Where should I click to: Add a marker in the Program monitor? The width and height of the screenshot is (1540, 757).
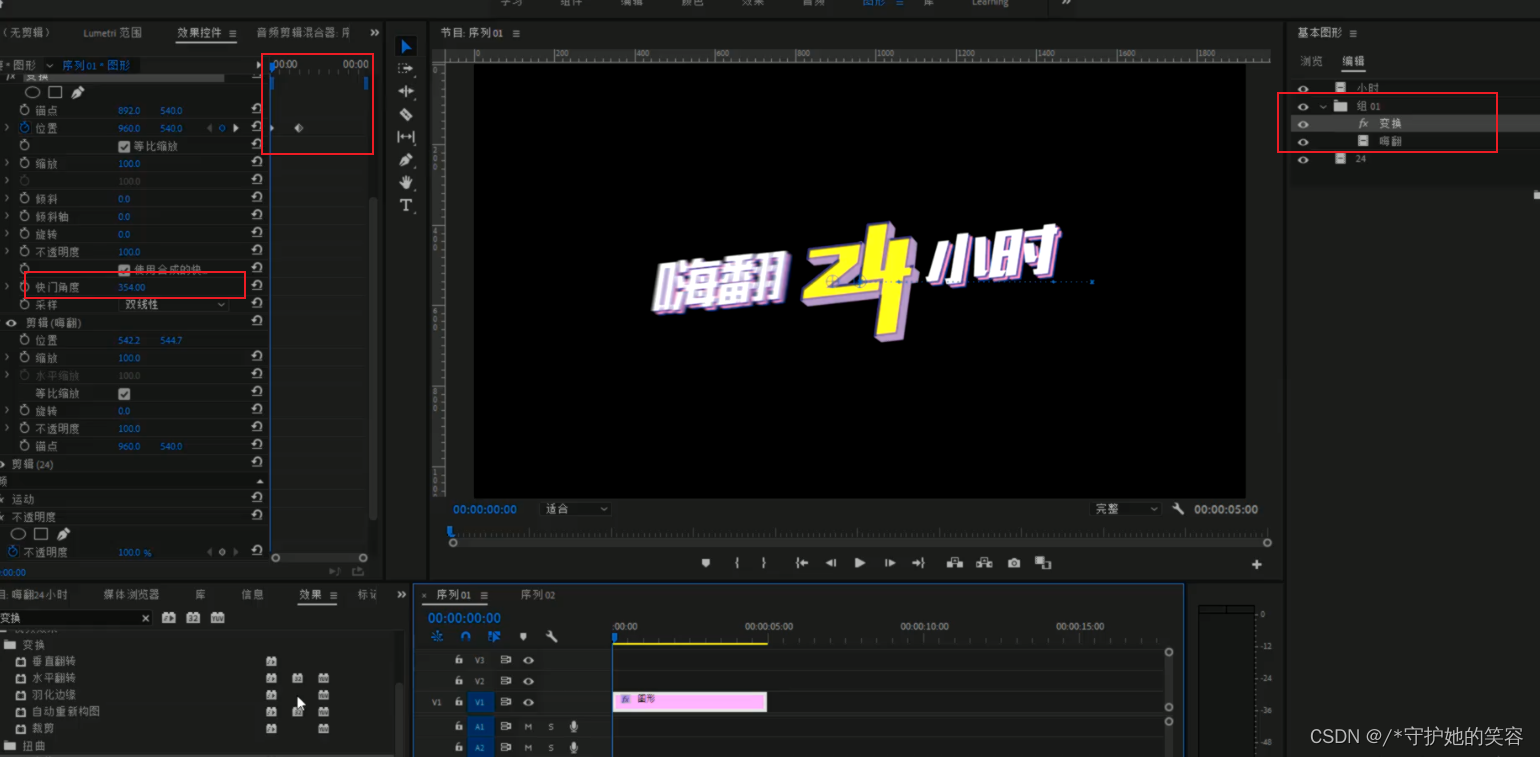point(706,563)
